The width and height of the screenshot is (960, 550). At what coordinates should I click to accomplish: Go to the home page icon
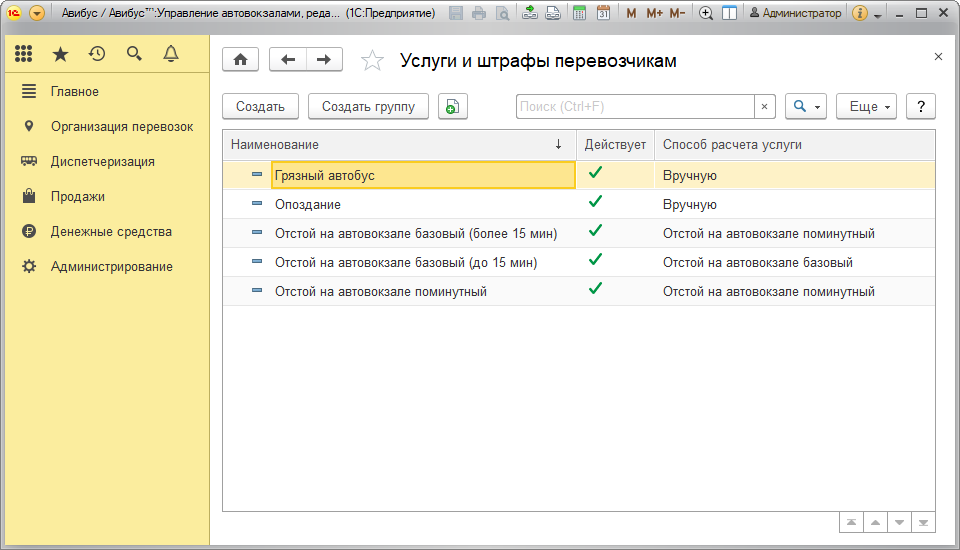coord(240,60)
